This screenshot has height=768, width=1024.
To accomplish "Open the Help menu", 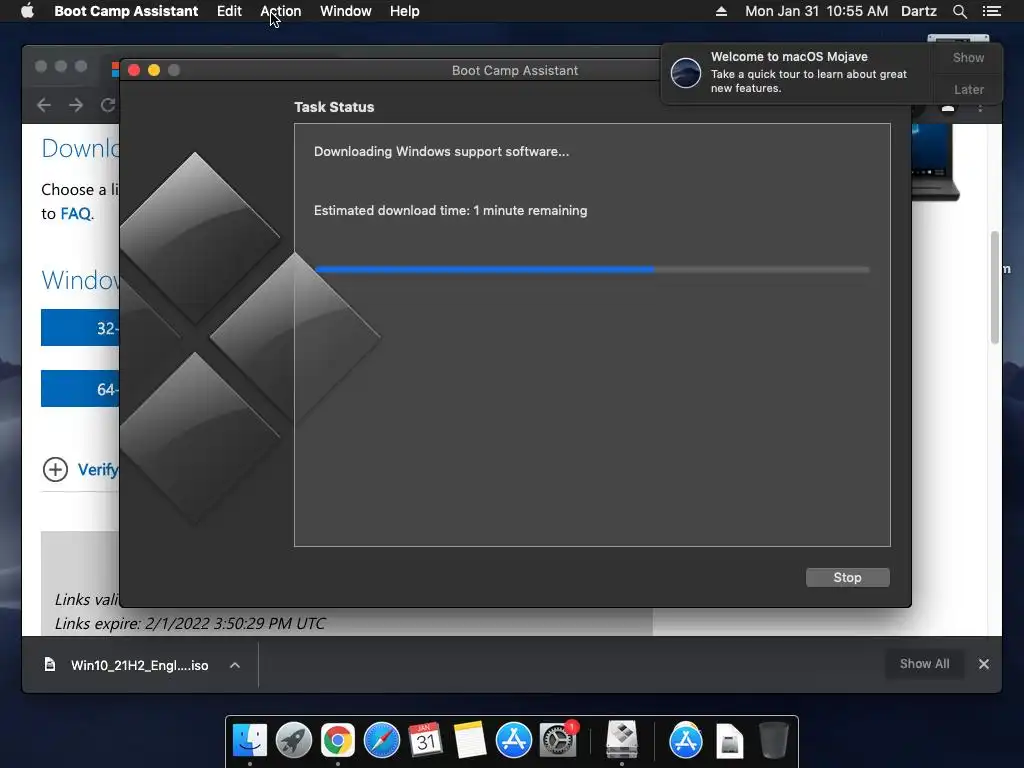I will pos(404,11).
